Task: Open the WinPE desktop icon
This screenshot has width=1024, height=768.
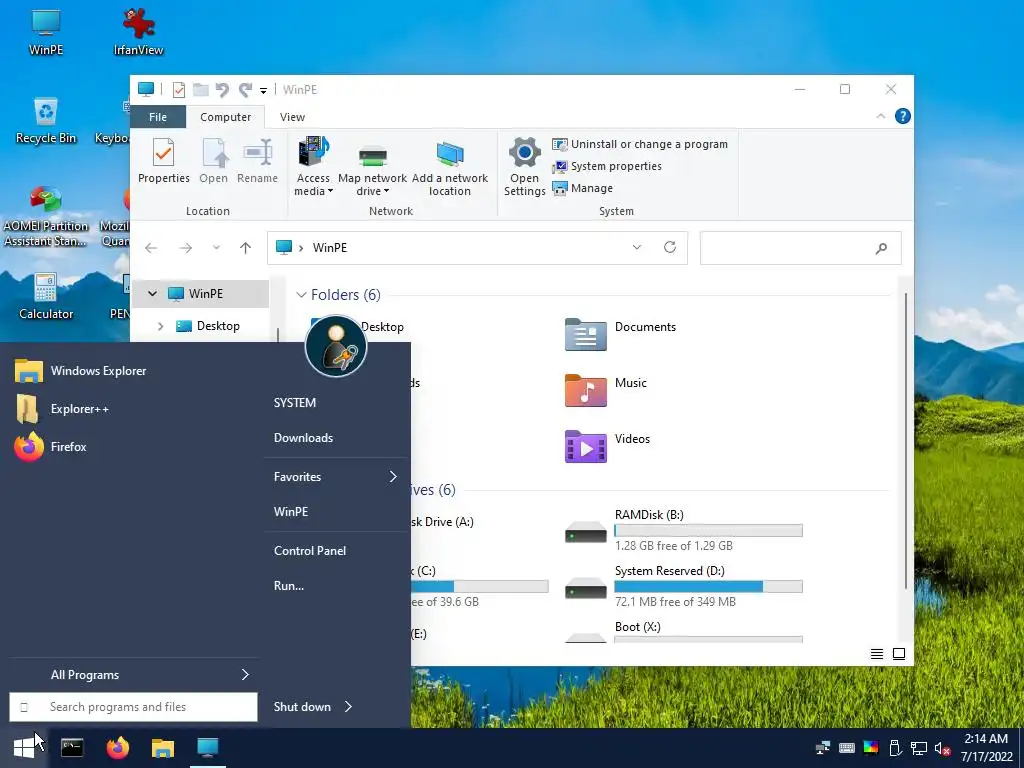Action: click(46, 33)
